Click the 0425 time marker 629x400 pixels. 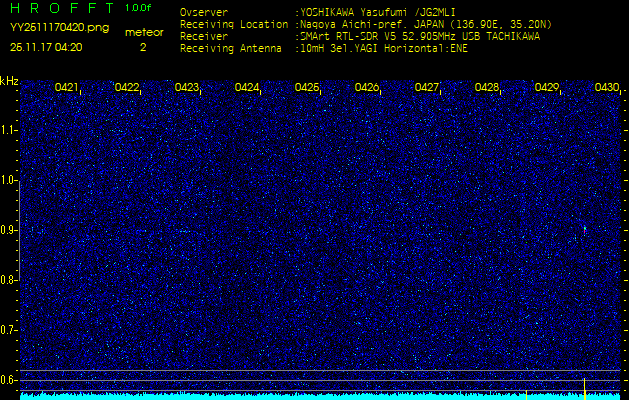pyautogui.click(x=307, y=88)
